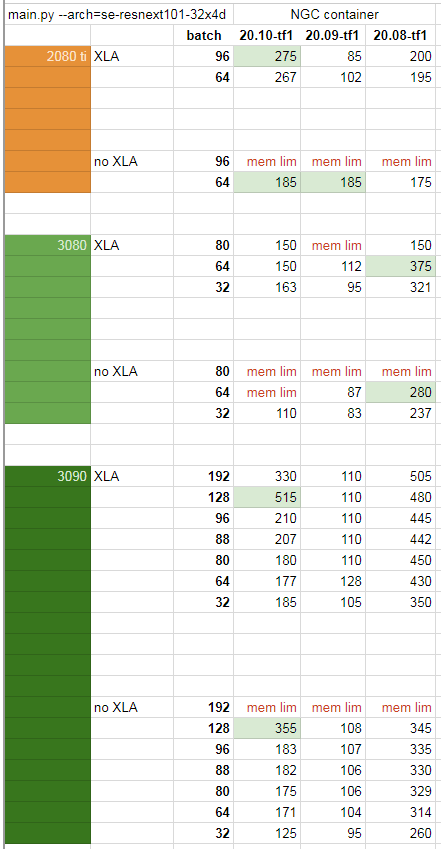Viewport: 441px width, 849px height.
Task: Select the main.py --arch=se-resnext101-32x4d header cell
Action: pyautogui.click(x=119, y=14)
